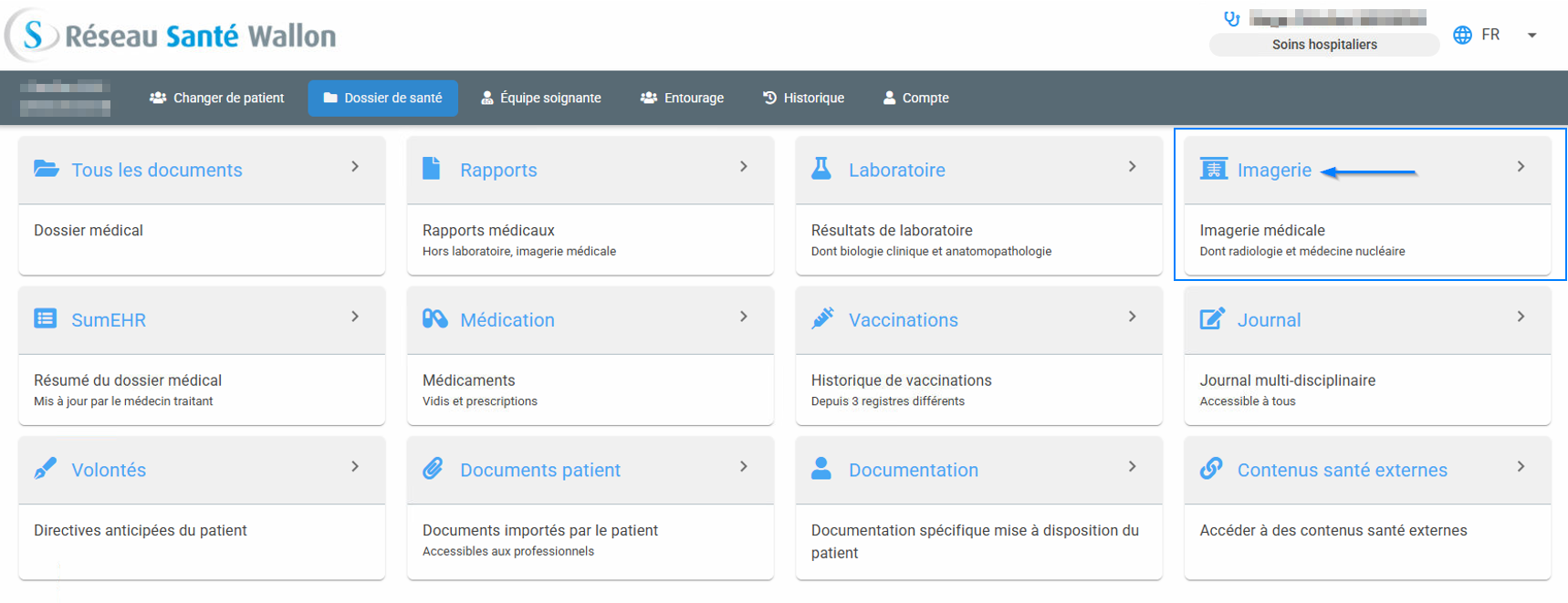Screen dimensions: 1568x603
Task: Go to Équipe soignante menu
Action: click(x=540, y=98)
